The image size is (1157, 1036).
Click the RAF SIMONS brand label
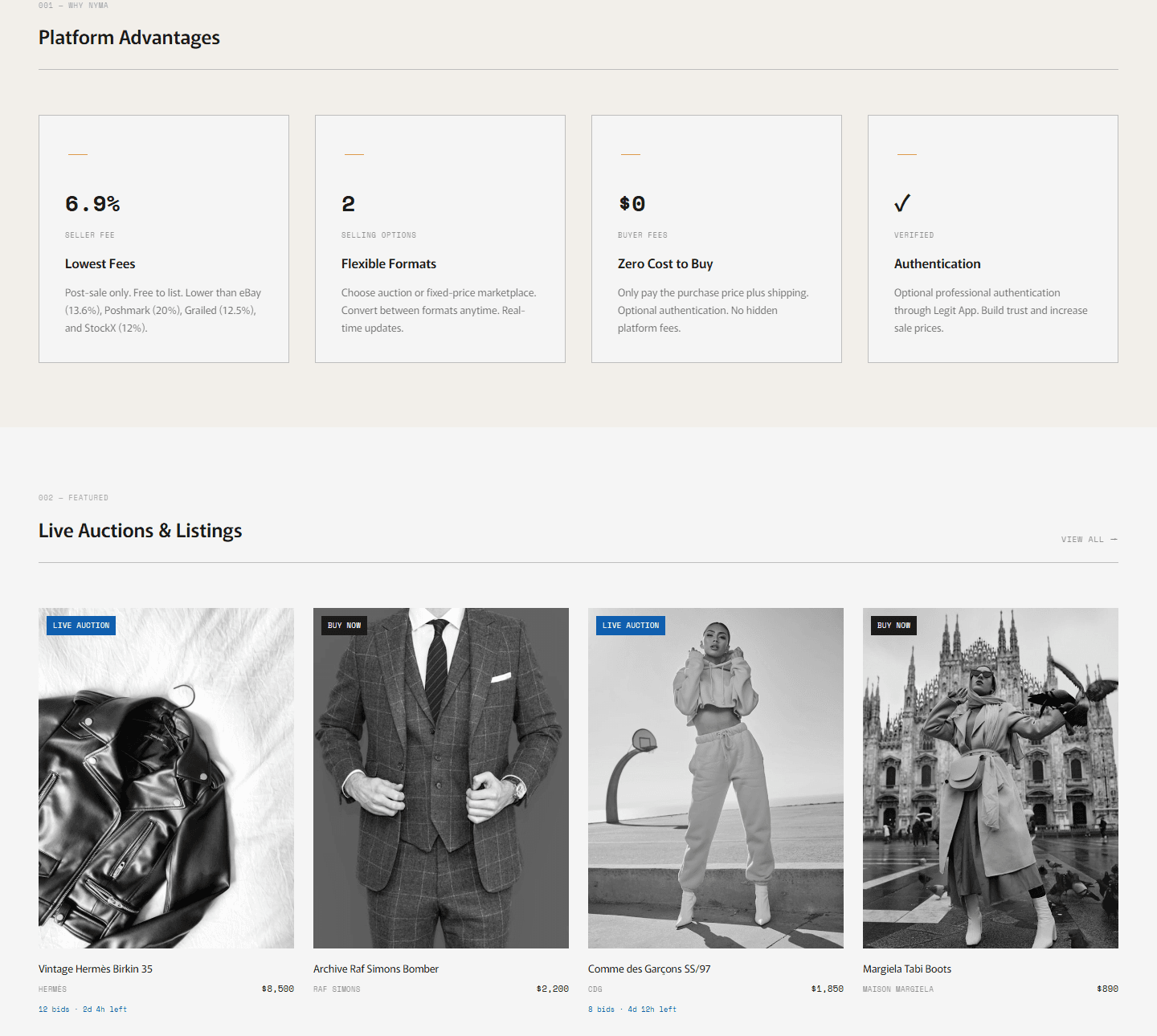pyautogui.click(x=337, y=989)
